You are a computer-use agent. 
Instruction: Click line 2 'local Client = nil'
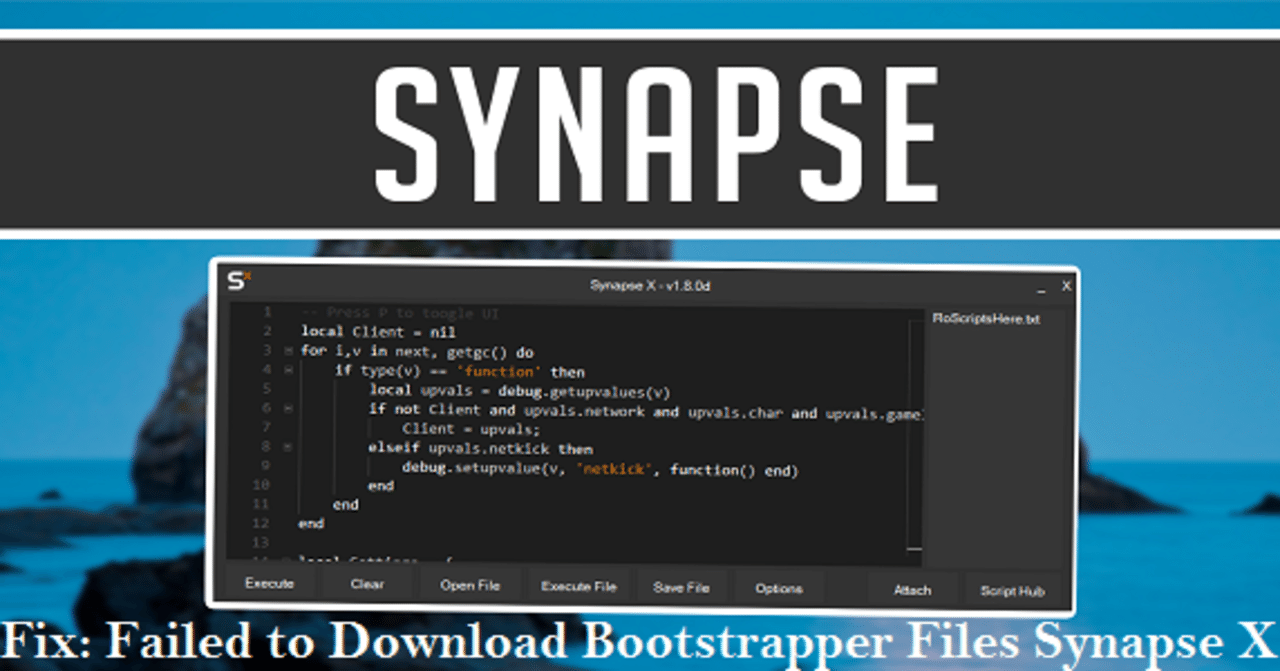tap(378, 332)
